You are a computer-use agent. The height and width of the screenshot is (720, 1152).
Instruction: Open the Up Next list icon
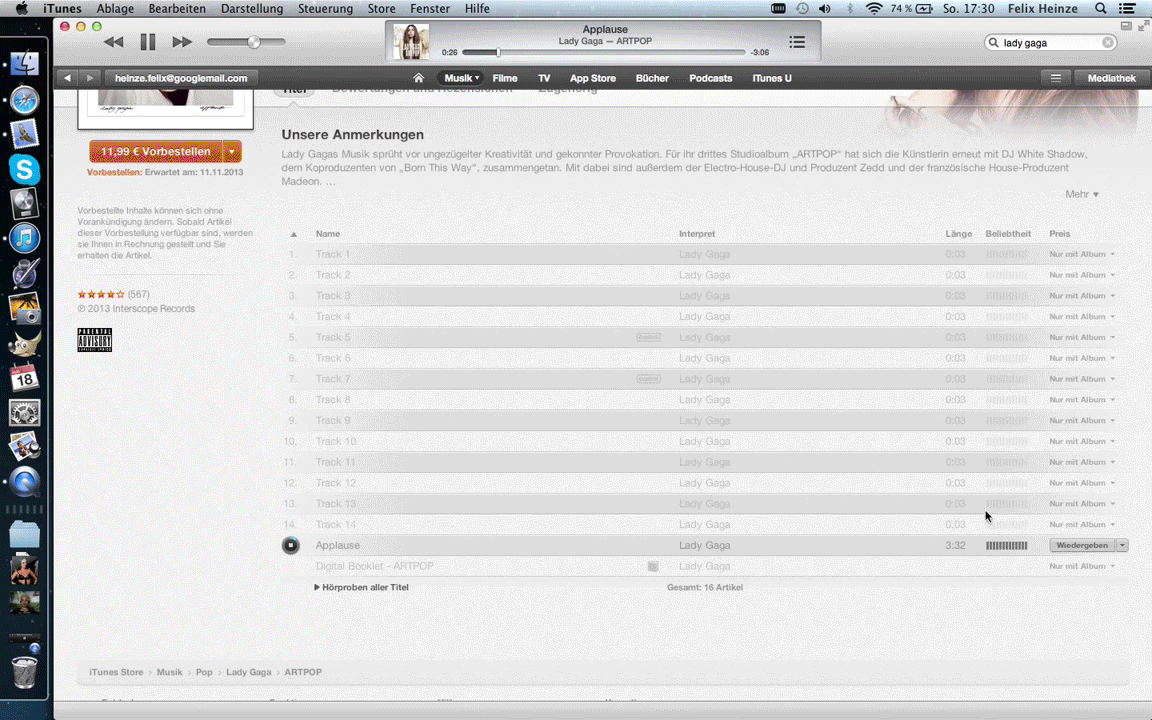[797, 42]
